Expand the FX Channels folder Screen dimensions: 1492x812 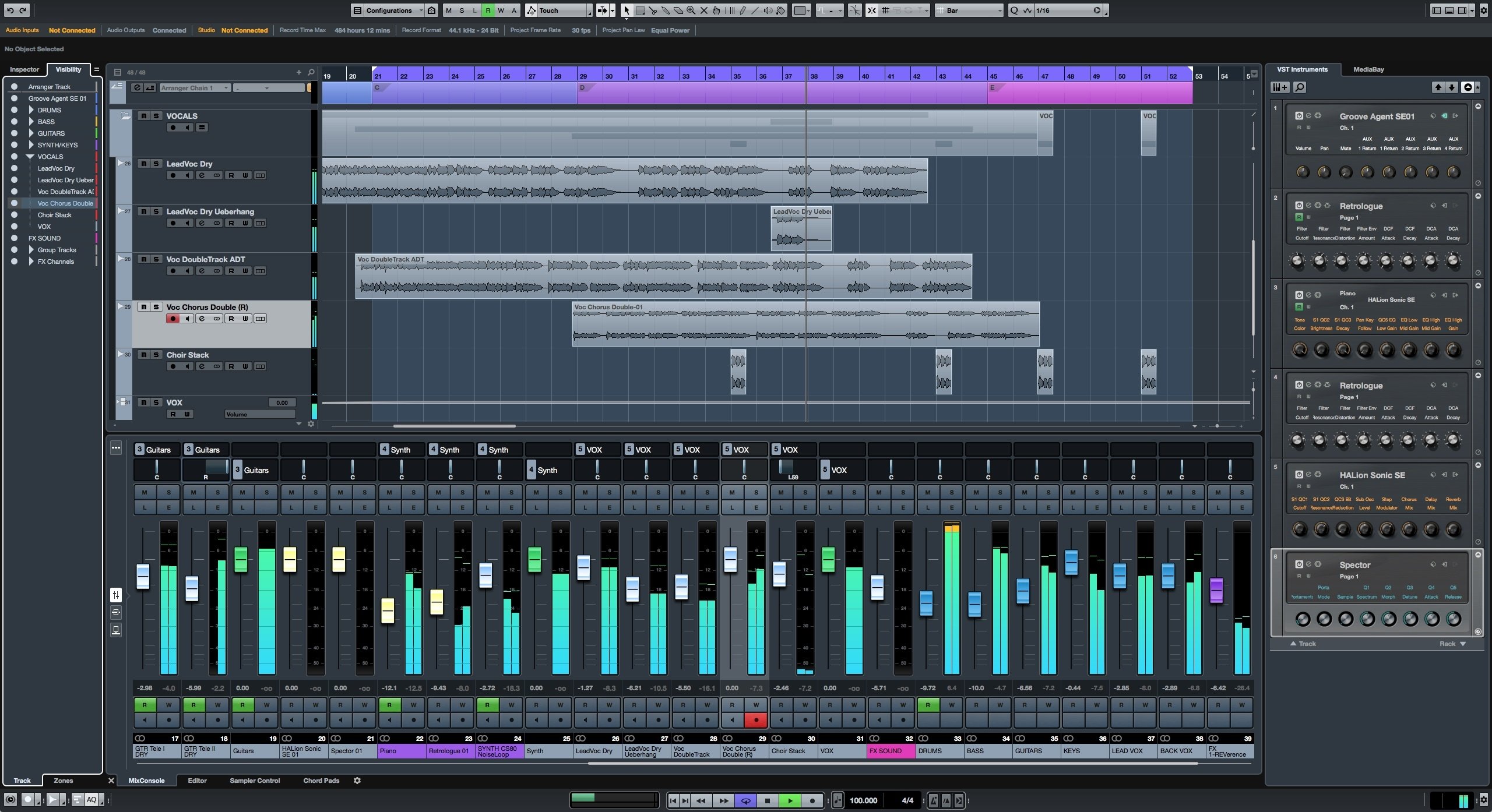click(x=30, y=261)
